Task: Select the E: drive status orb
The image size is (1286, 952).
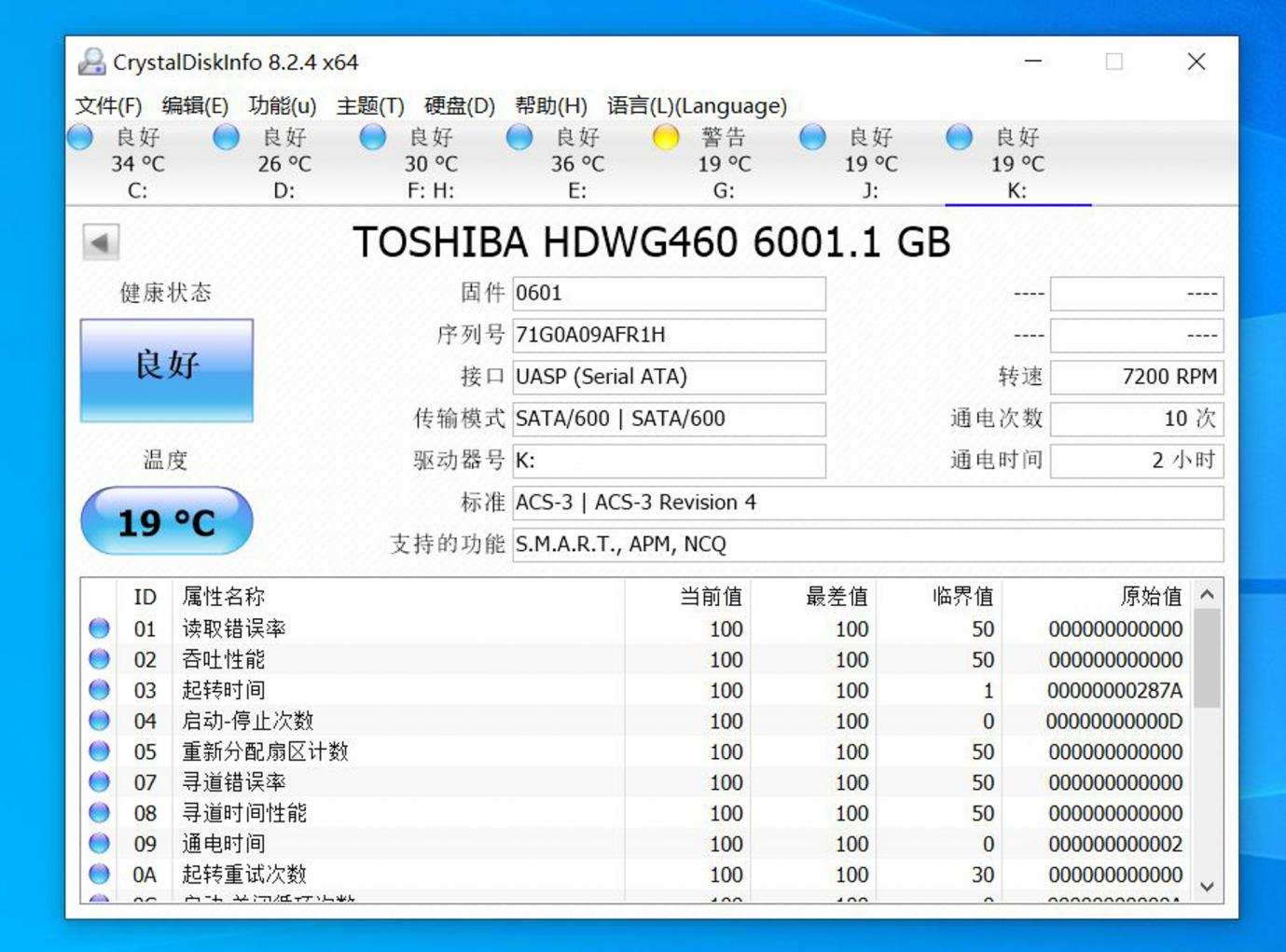Action: tap(519, 138)
